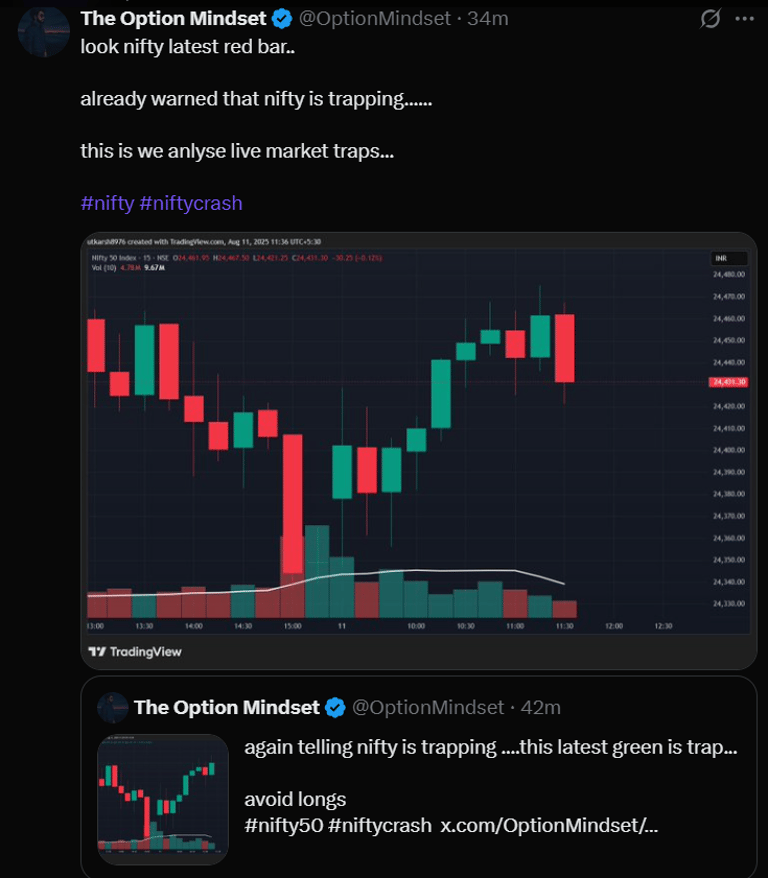Open the #nifty hashtag
Image resolution: width=768 pixels, height=878 pixels.
[107, 203]
